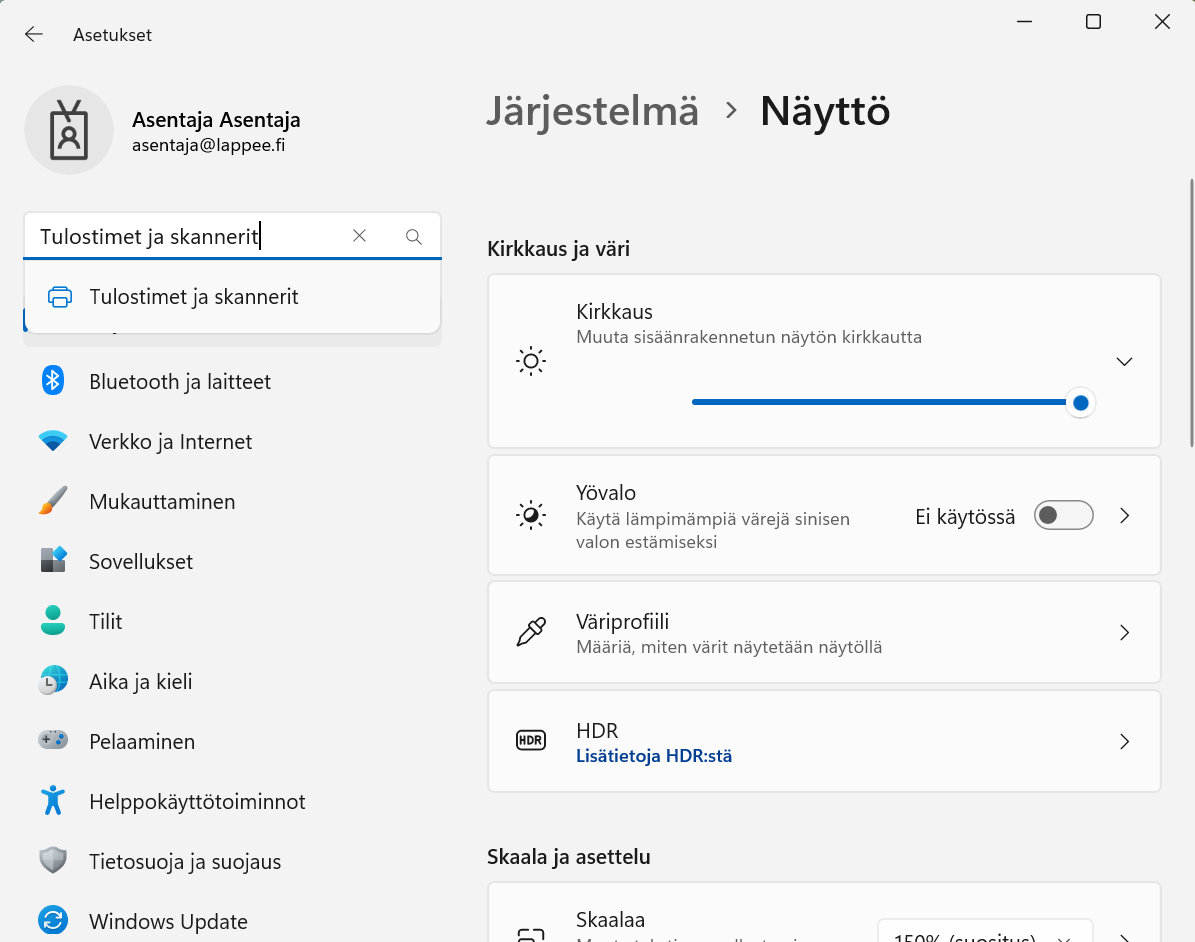Open Yövalo settings via its chevron

[x=1125, y=516]
